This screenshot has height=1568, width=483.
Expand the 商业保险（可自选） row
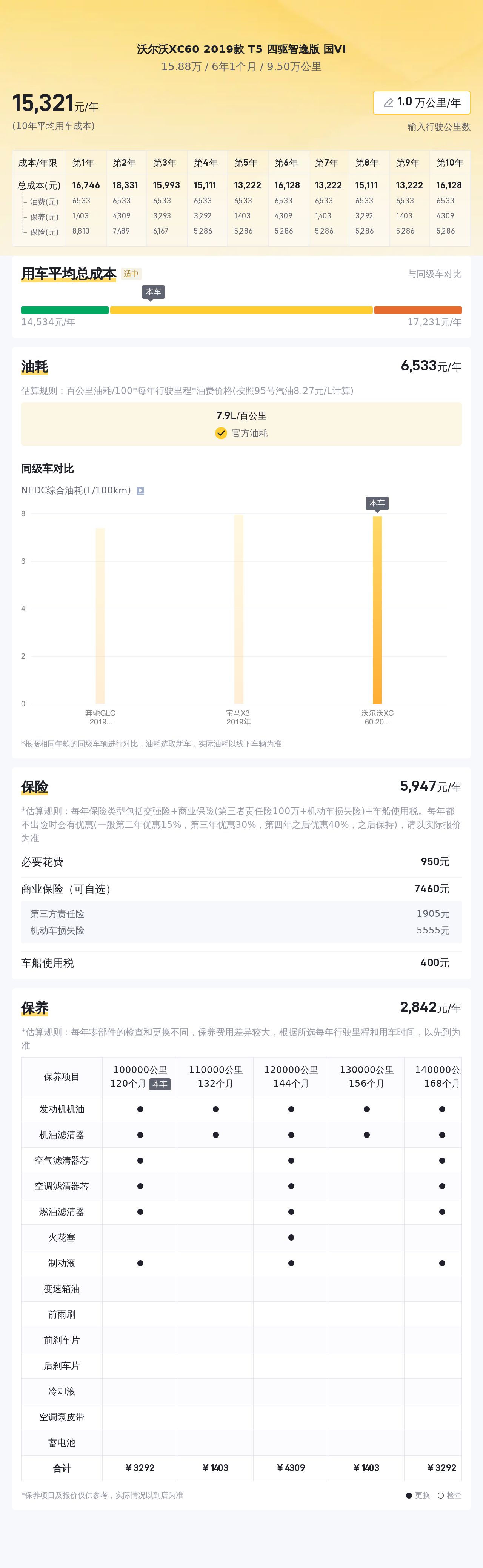point(241,889)
